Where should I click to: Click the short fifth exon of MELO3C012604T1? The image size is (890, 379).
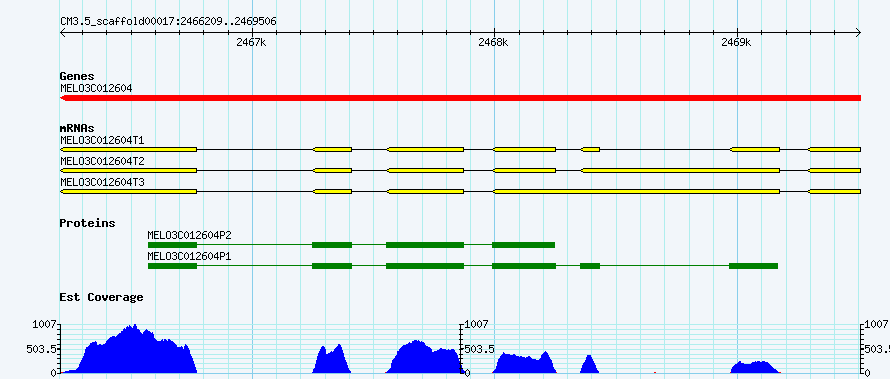[x=590, y=149]
